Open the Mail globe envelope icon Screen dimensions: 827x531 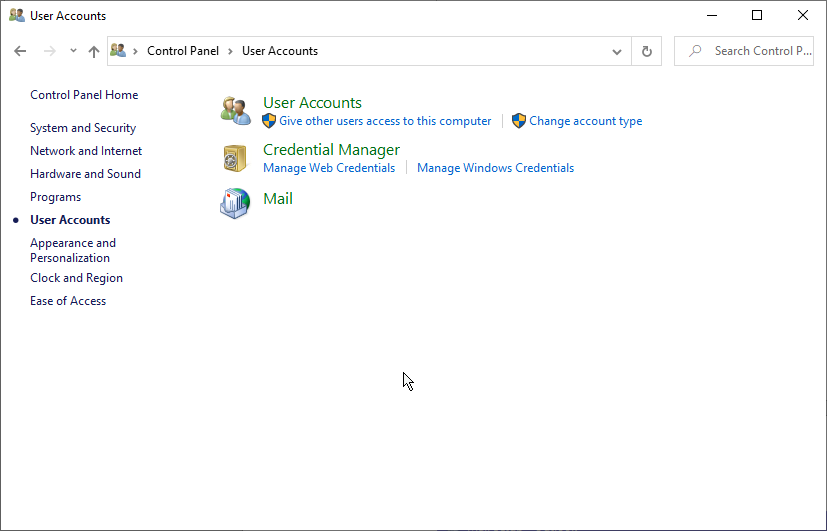[x=235, y=203]
